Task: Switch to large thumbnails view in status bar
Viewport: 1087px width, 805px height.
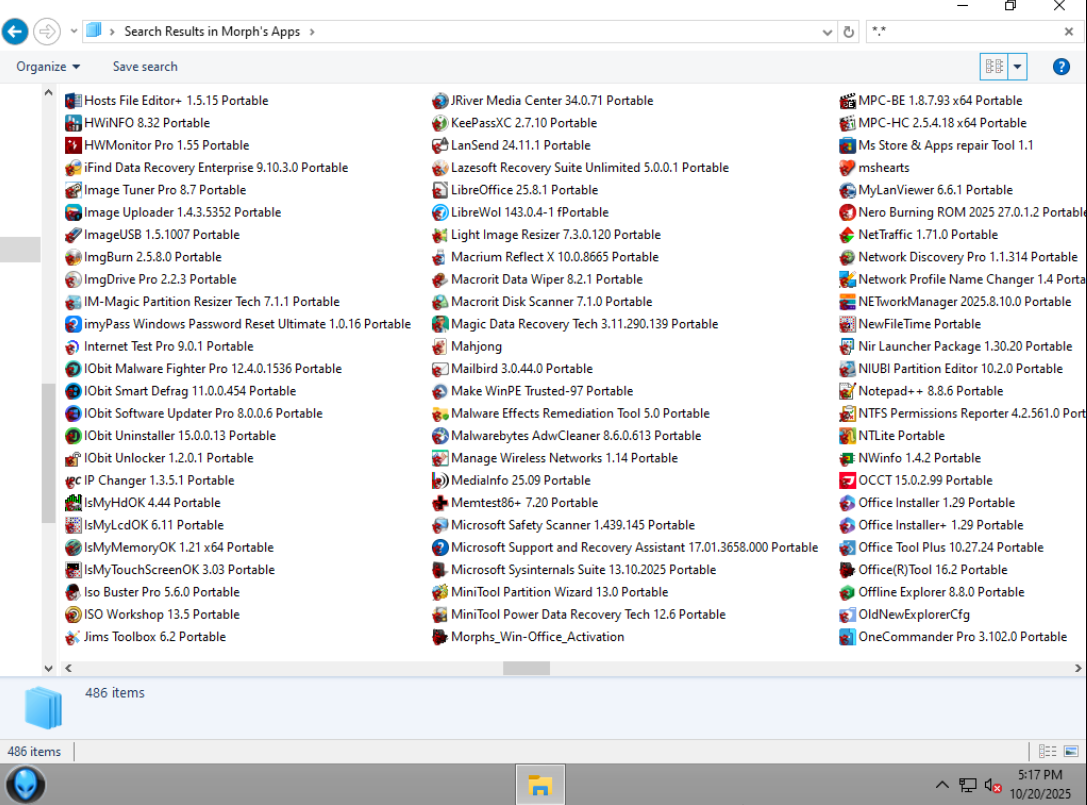Action: [1071, 751]
